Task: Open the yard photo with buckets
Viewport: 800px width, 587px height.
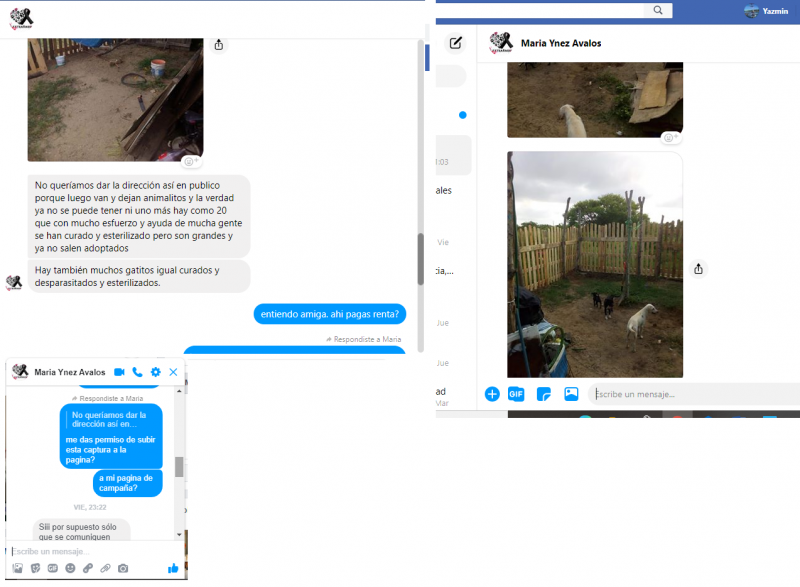Action: pyautogui.click(x=115, y=99)
